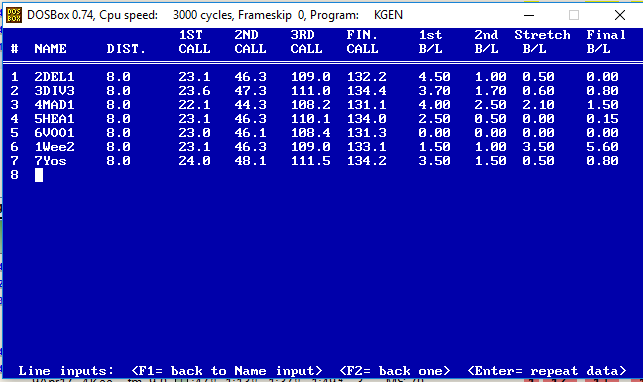Click final call value 131.1 for 4MAD1
Viewport: 643px width, 382px height.
tap(367, 105)
